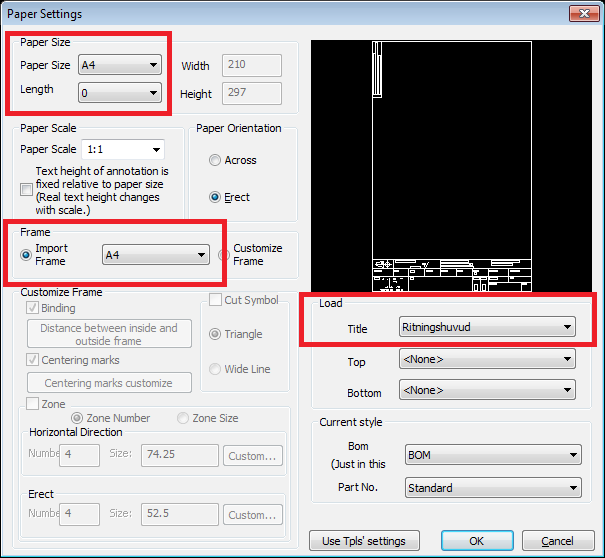This screenshot has height=558, width=605.
Task: Open the Top dropdown showing None
Action: (x=487, y=359)
